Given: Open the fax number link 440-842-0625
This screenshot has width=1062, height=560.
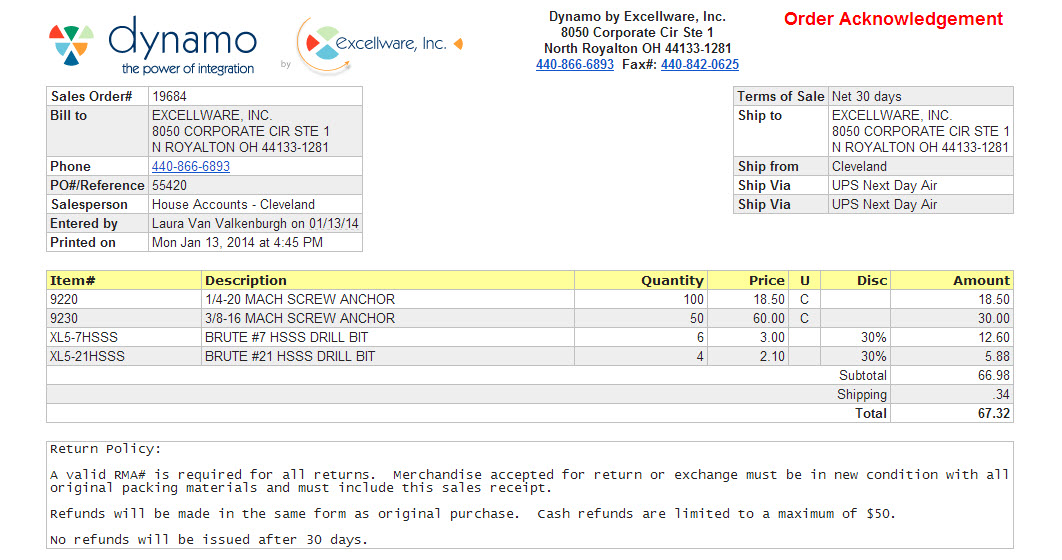Looking at the screenshot, I should coord(700,65).
